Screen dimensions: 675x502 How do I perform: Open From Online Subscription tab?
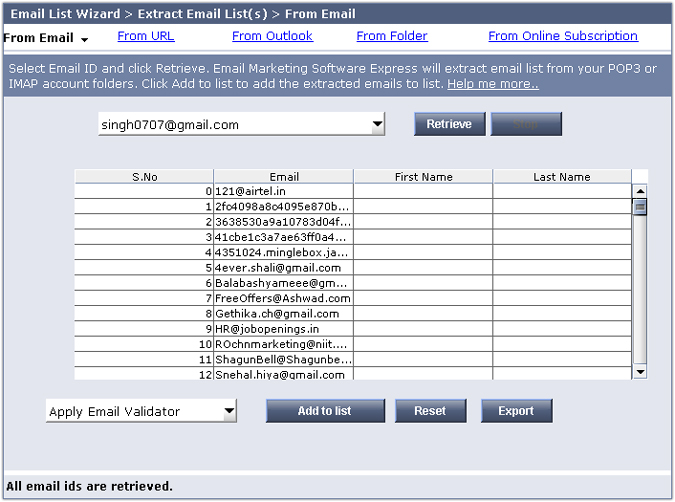pos(563,36)
